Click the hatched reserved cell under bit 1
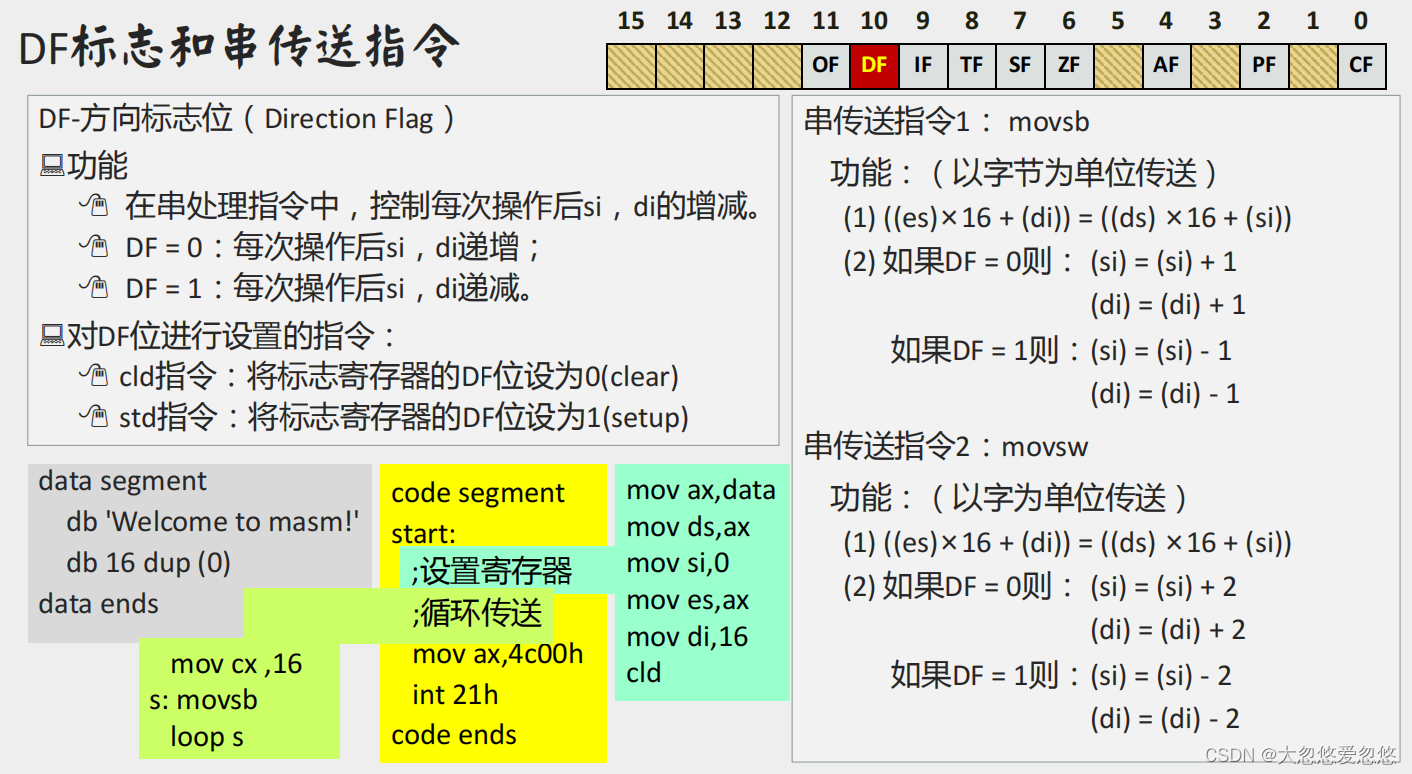Image resolution: width=1412 pixels, height=774 pixels. click(1313, 65)
